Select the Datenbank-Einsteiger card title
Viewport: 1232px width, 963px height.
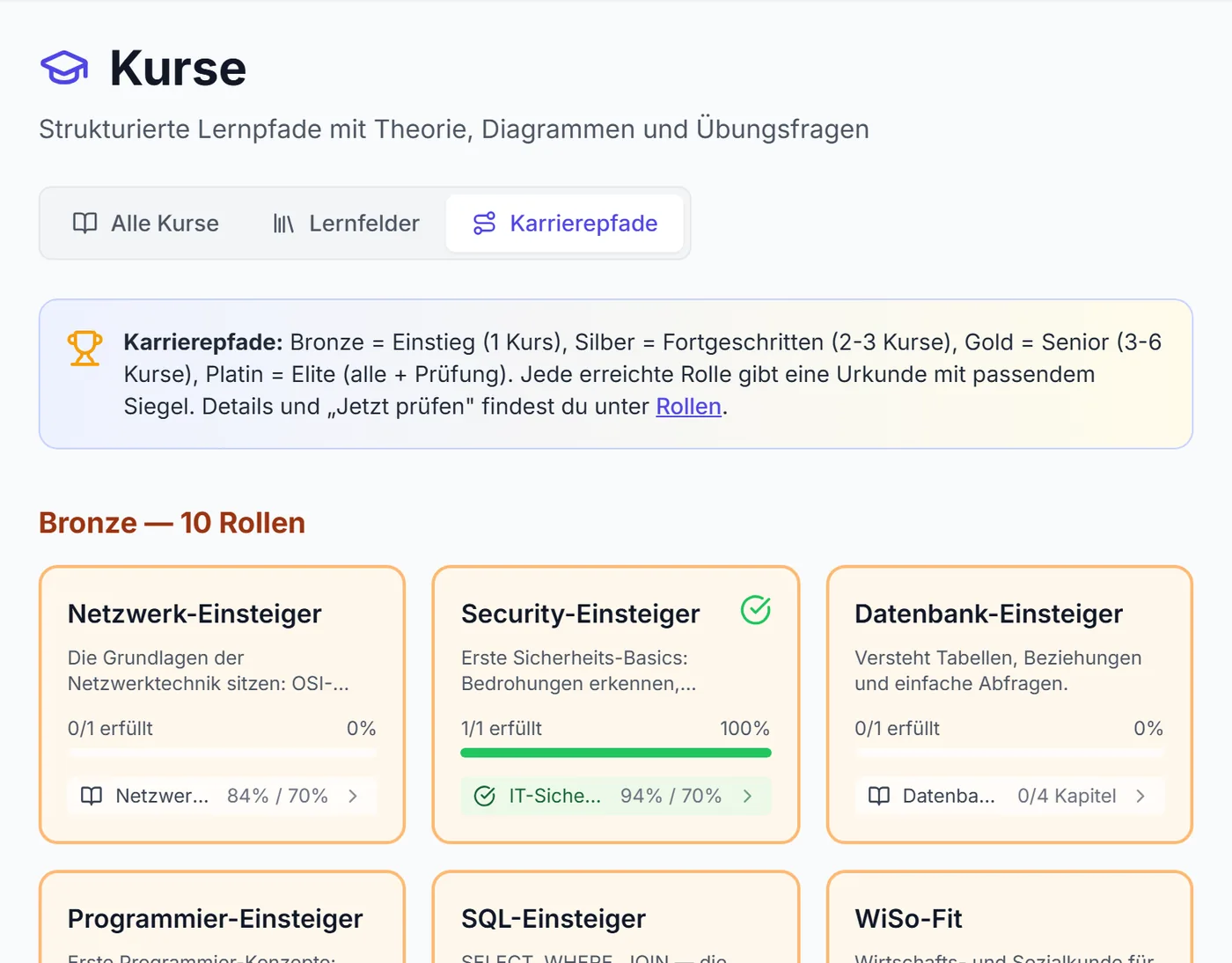[989, 614]
